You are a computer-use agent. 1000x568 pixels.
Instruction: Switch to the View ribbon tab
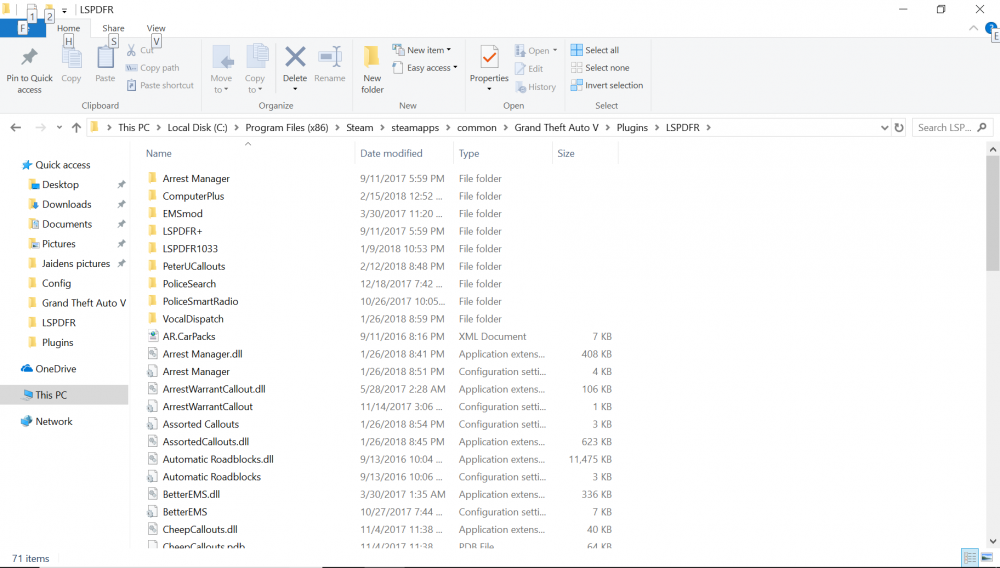[x=156, y=28]
